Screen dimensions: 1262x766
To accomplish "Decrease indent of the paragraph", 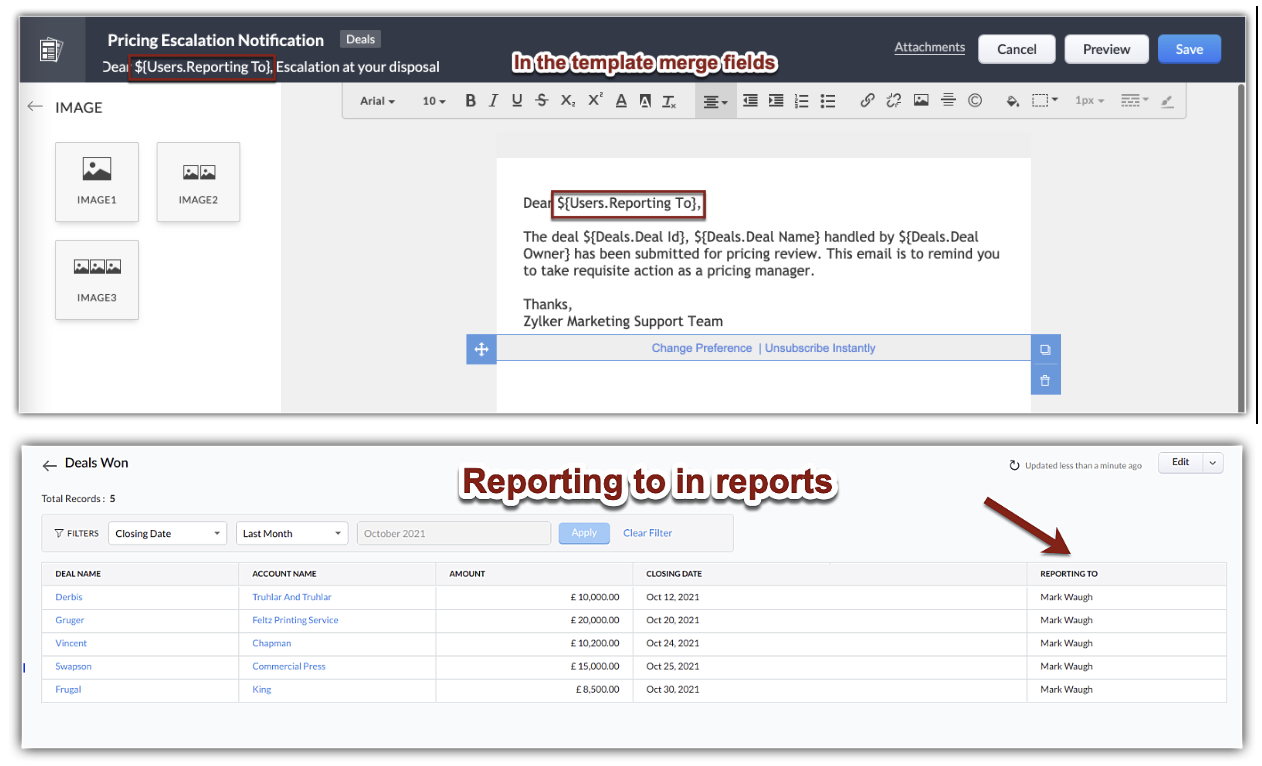I will 750,101.
